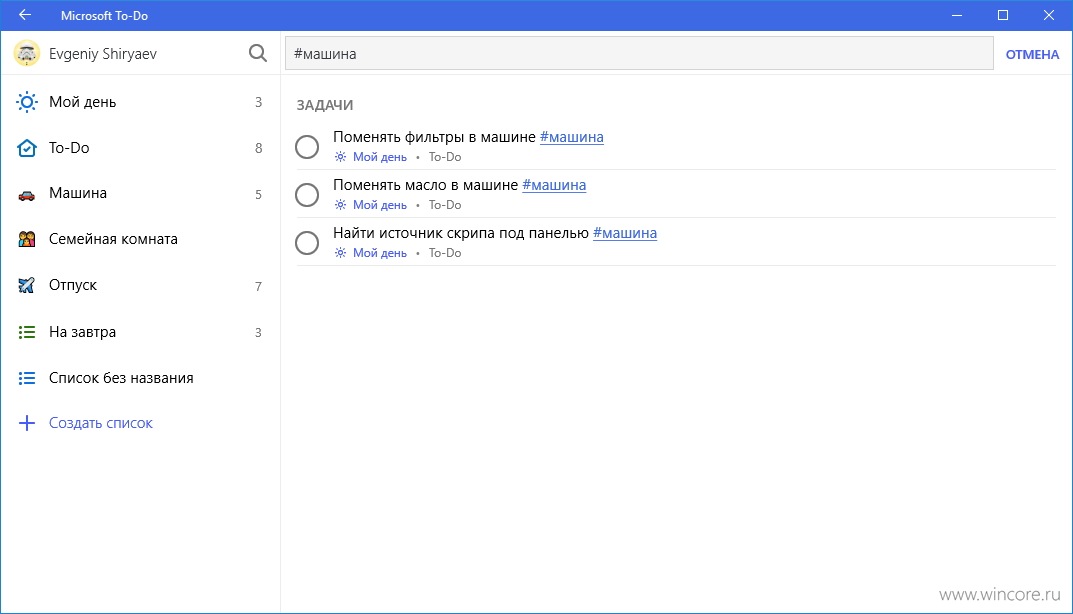The height and width of the screenshot is (614, 1073).
Task: Open the На завтра list
Action: point(140,332)
